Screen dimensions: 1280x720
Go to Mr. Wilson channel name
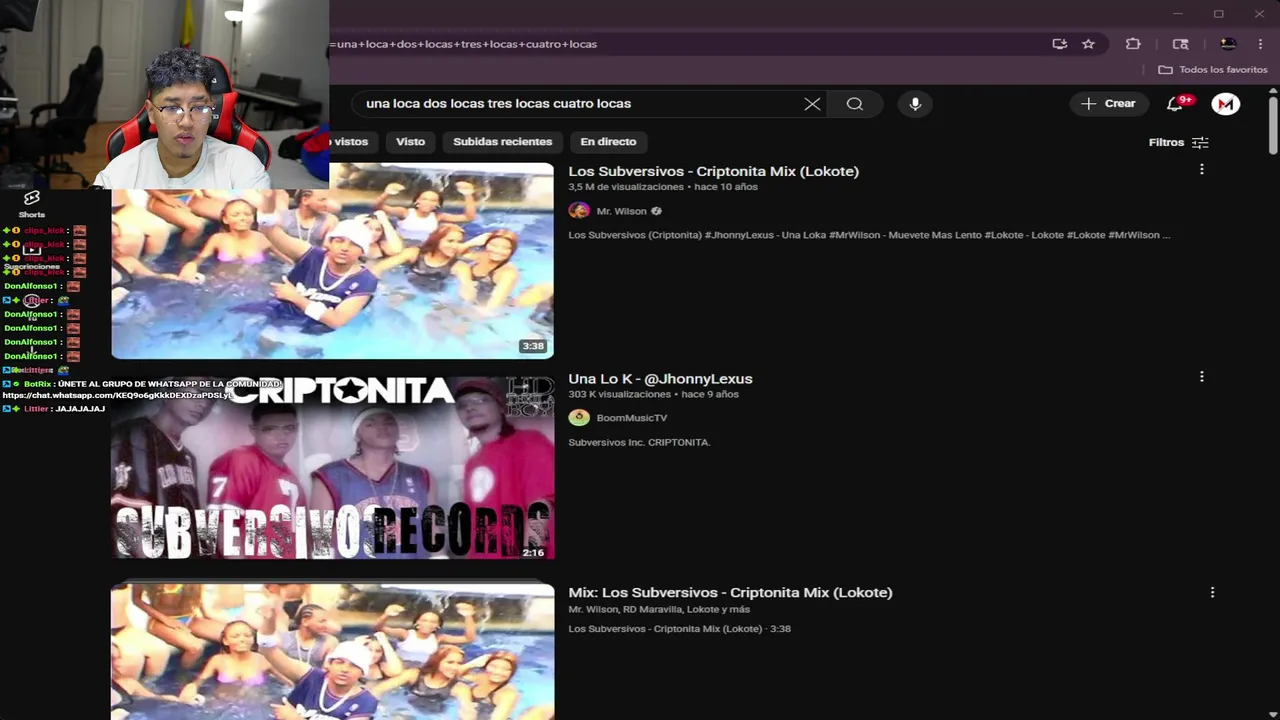coord(621,211)
